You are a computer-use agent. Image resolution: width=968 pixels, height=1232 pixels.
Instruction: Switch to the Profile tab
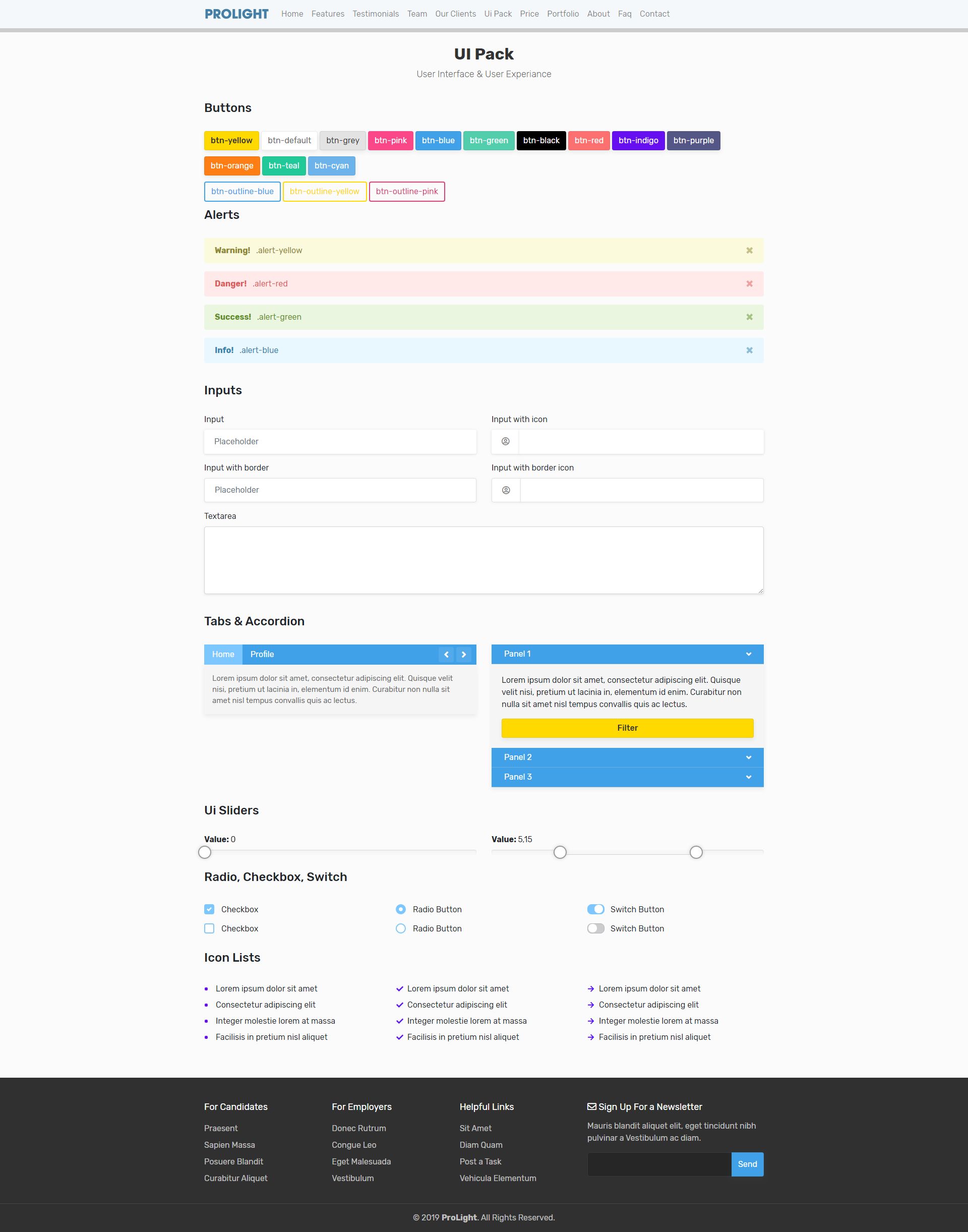(262, 654)
